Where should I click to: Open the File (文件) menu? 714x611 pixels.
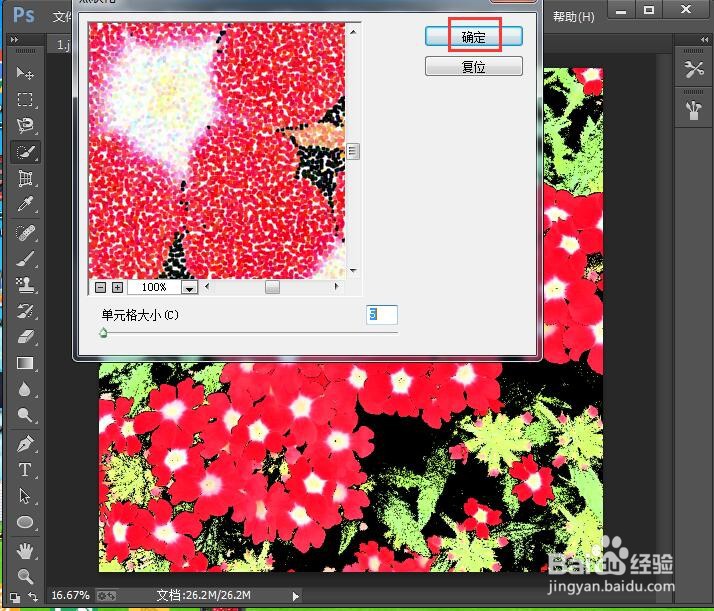[x=62, y=17]
